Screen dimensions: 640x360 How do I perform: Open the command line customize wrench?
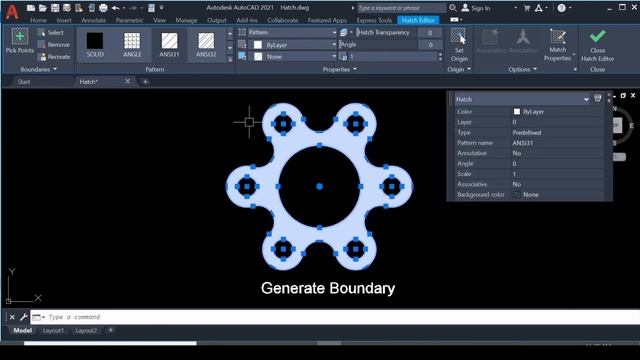click(x=24, y=317)
